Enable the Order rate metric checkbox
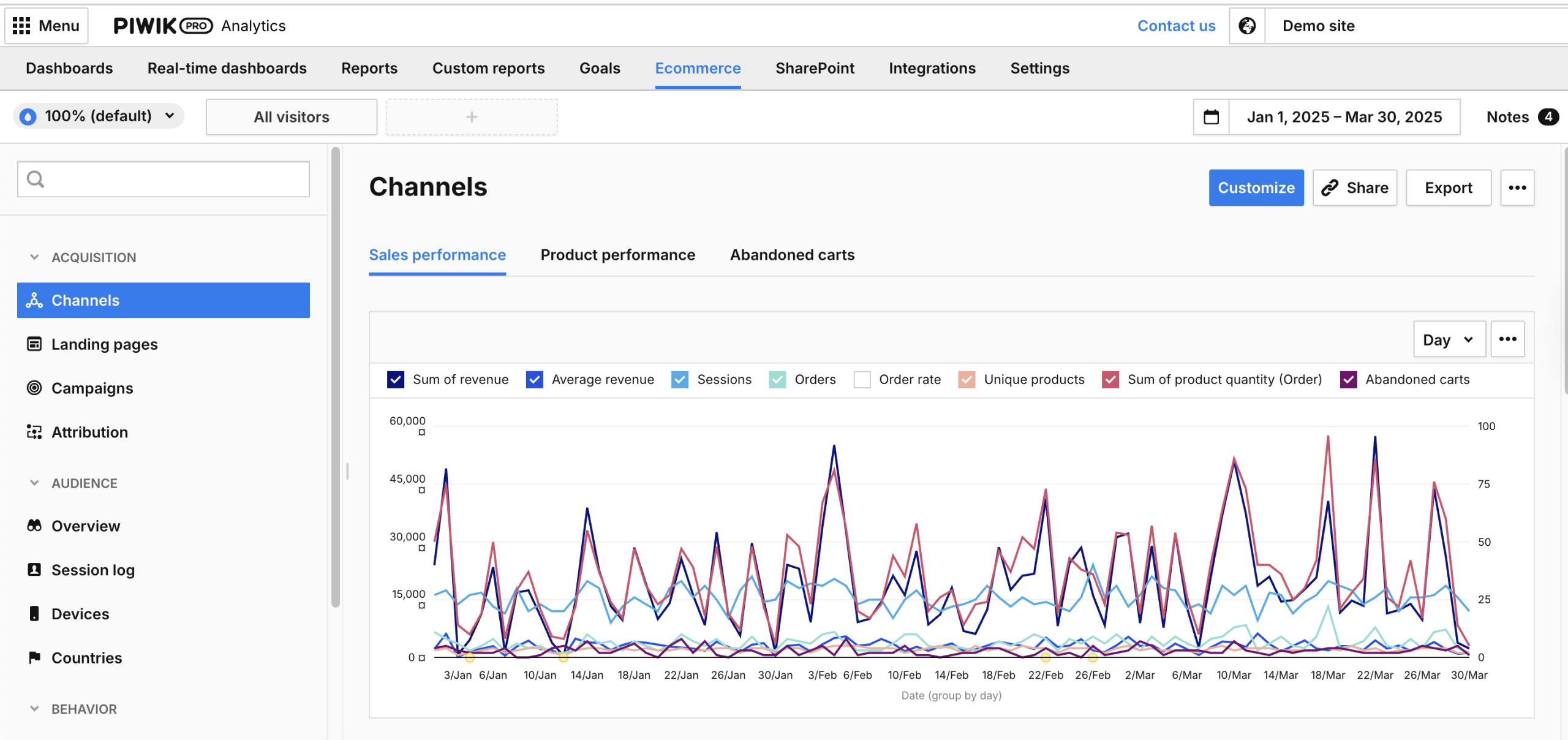Screen dimensions: 1568x740 (x=862, y=379)
